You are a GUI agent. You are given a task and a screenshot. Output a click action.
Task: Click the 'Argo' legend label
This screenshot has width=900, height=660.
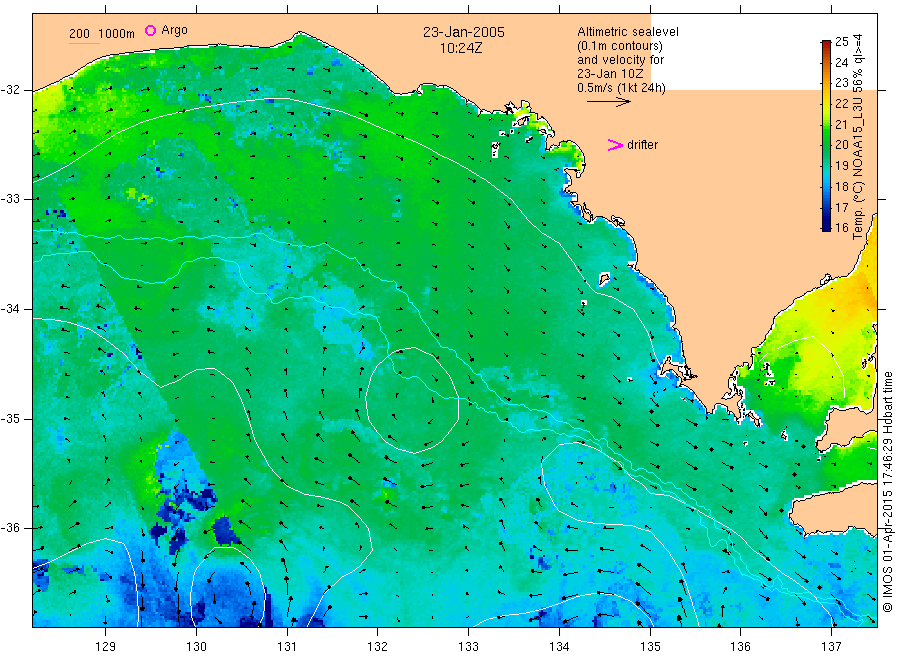point(174,30)
